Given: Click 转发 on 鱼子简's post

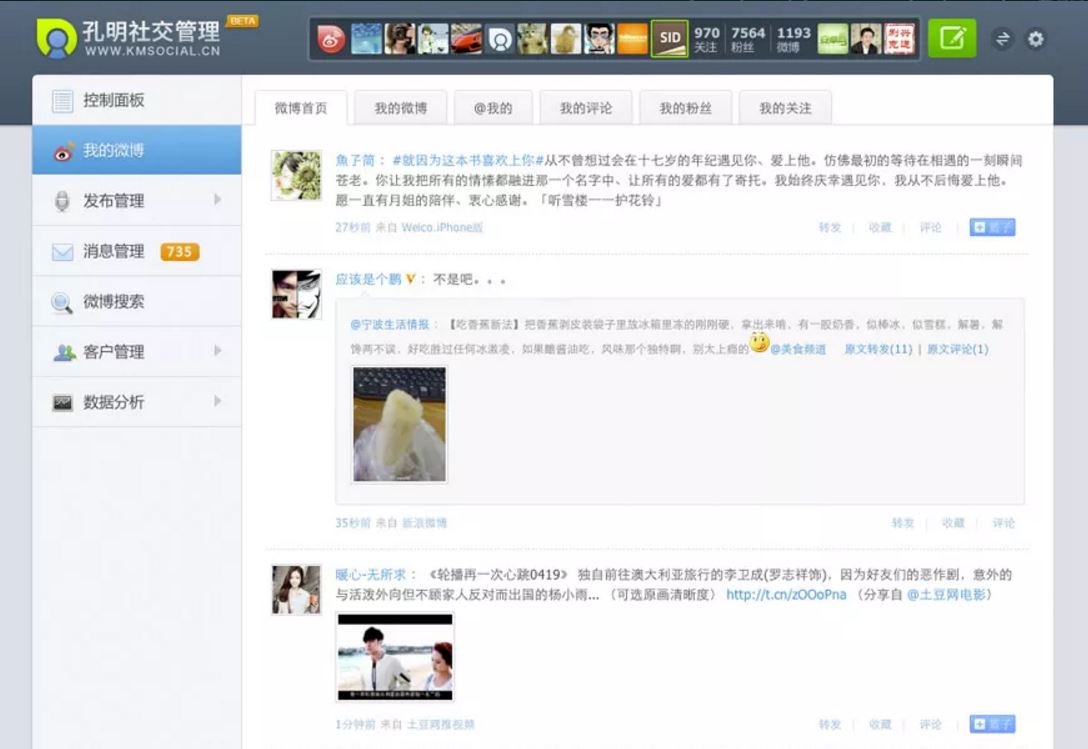Looking at the screenshot, I should click(829, 227).
